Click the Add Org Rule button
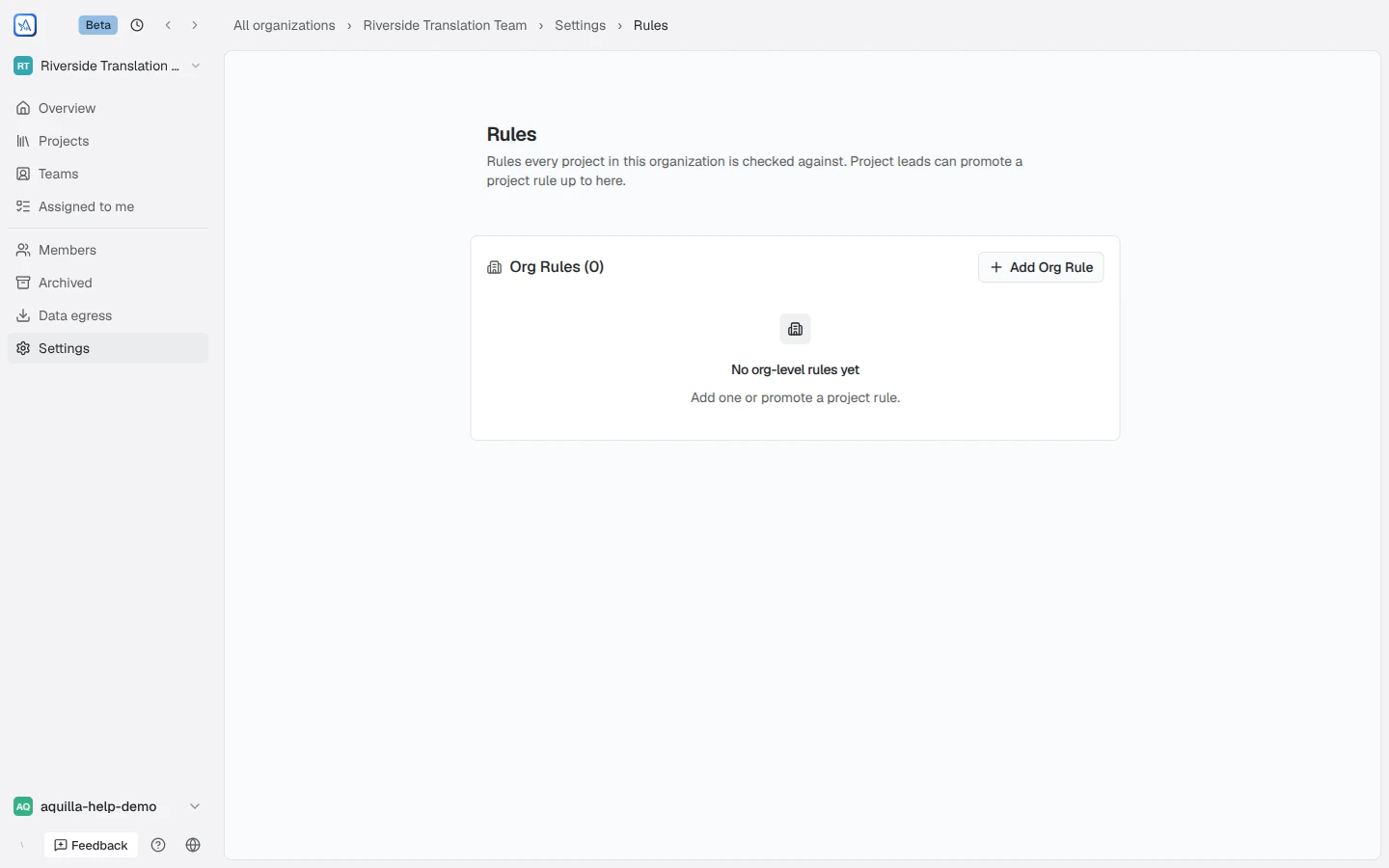Image resolution: width=1389 pixels, height=868 pixels. (1041, 267)
